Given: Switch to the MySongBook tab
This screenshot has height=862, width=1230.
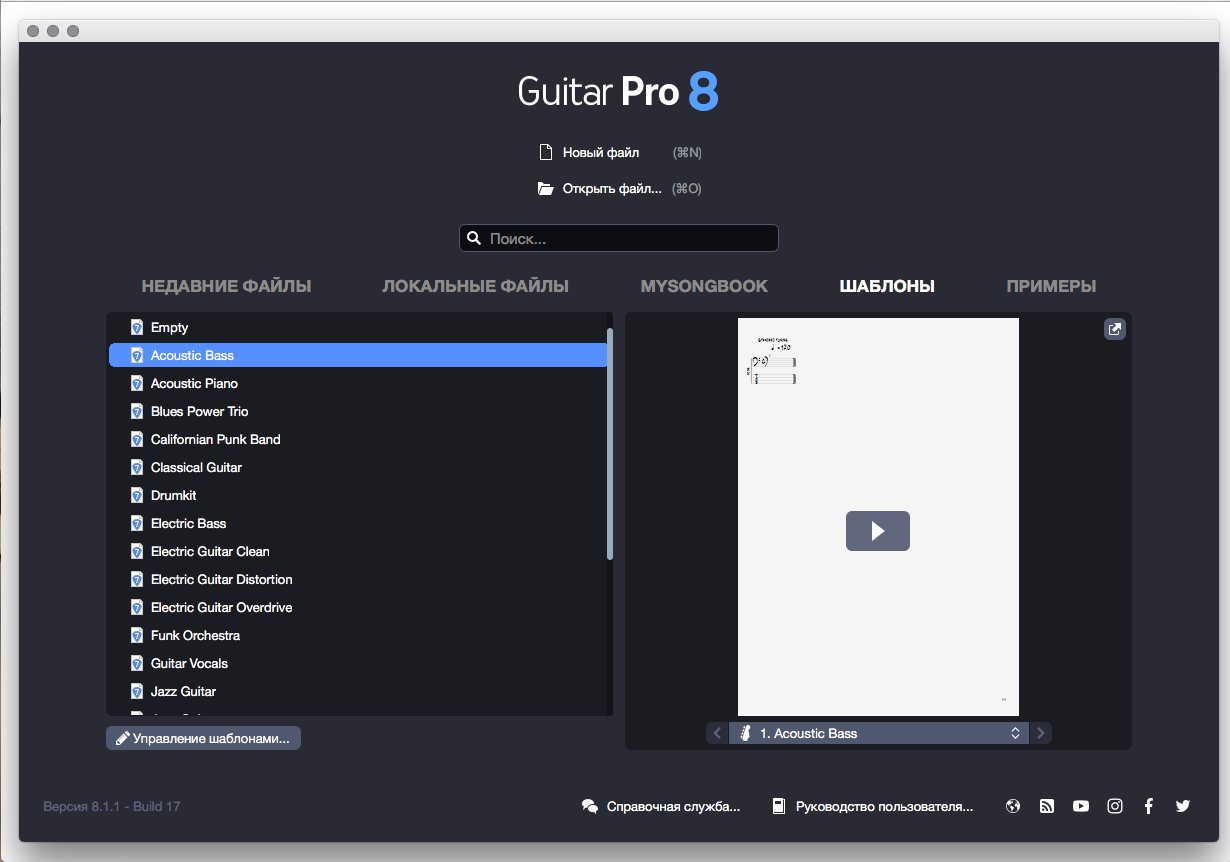Looking at the screenshot, I should pos(704,286).
